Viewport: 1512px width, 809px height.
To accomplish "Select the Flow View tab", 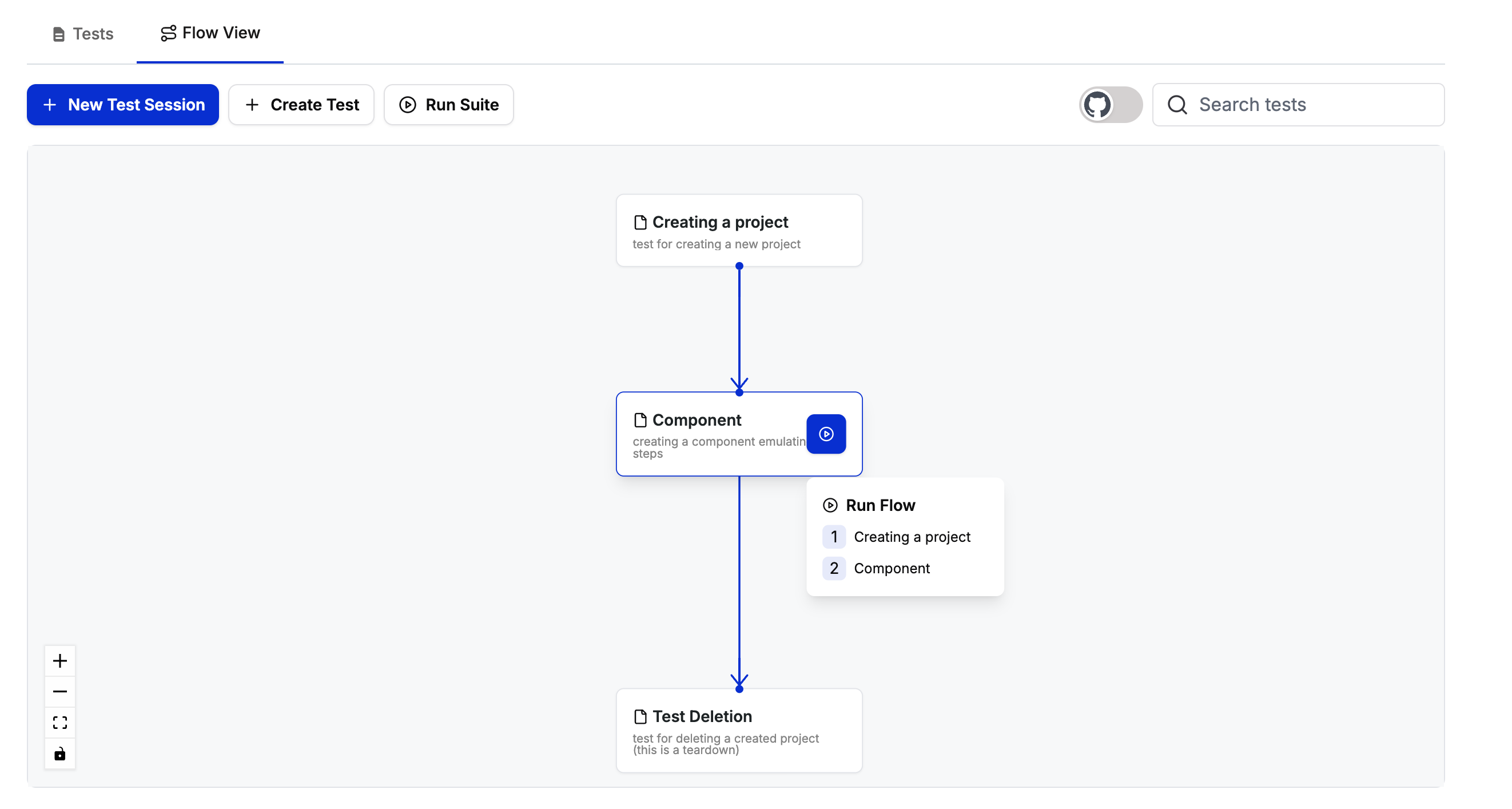I will (210, 33).
